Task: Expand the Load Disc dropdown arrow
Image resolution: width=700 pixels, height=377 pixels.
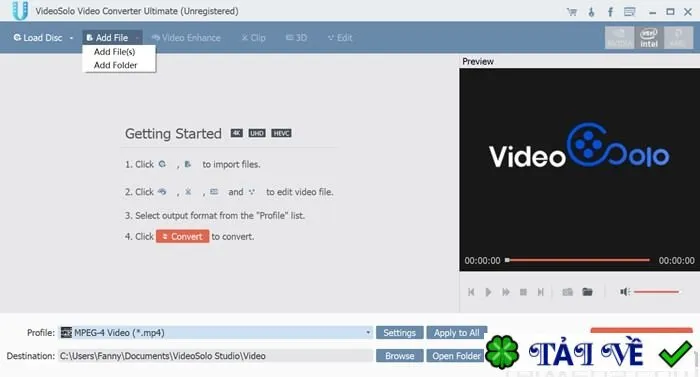Action: pyautogui.click(x=71, y=38)
